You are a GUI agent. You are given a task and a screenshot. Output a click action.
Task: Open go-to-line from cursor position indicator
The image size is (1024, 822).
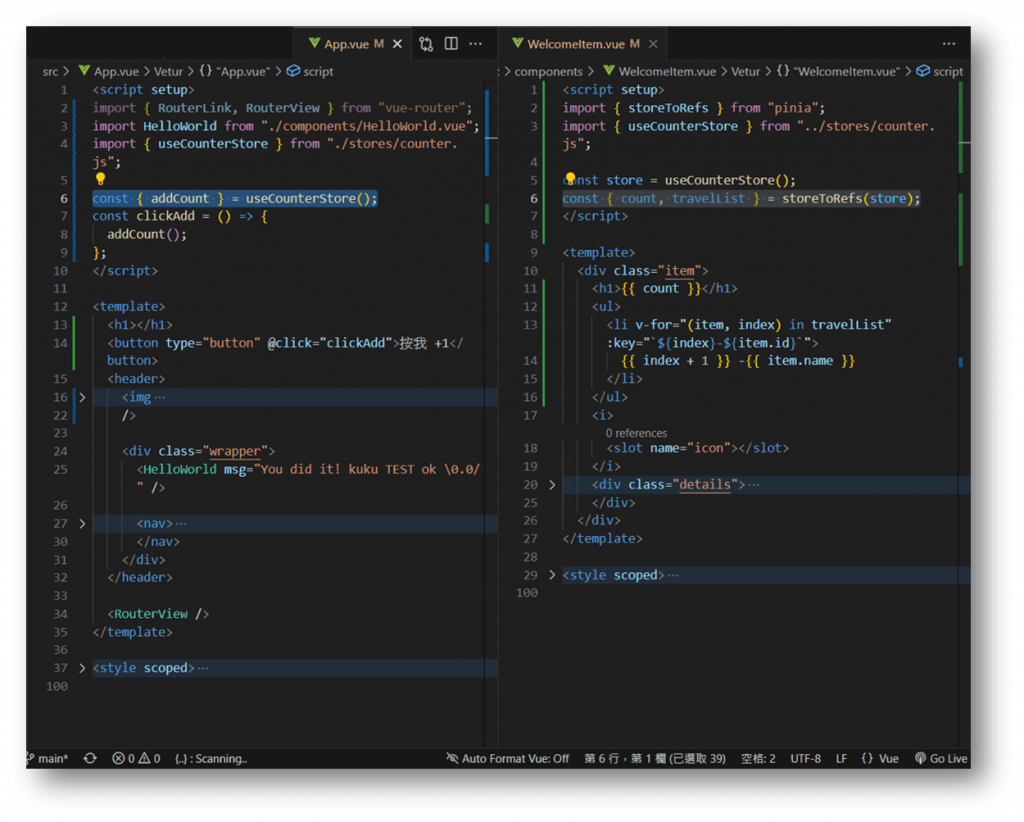pyautogui.click(x=655, y=759)
